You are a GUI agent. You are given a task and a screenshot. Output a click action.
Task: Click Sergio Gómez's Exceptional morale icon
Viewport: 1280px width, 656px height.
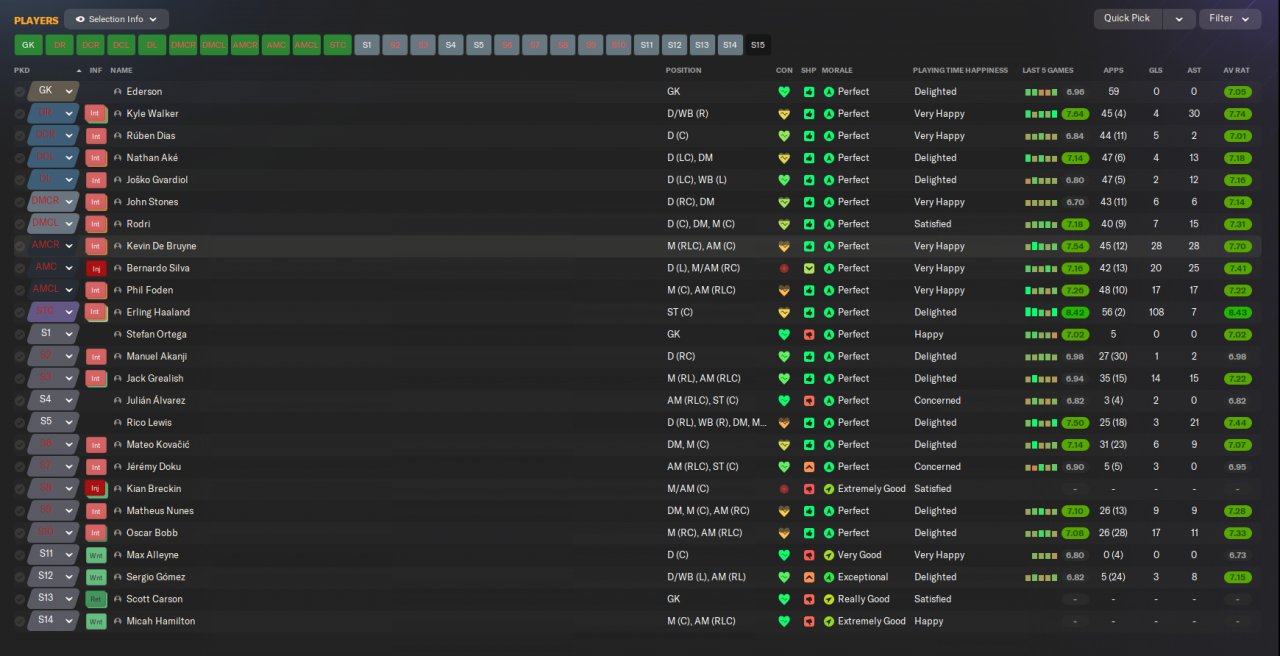pos(829,577)
